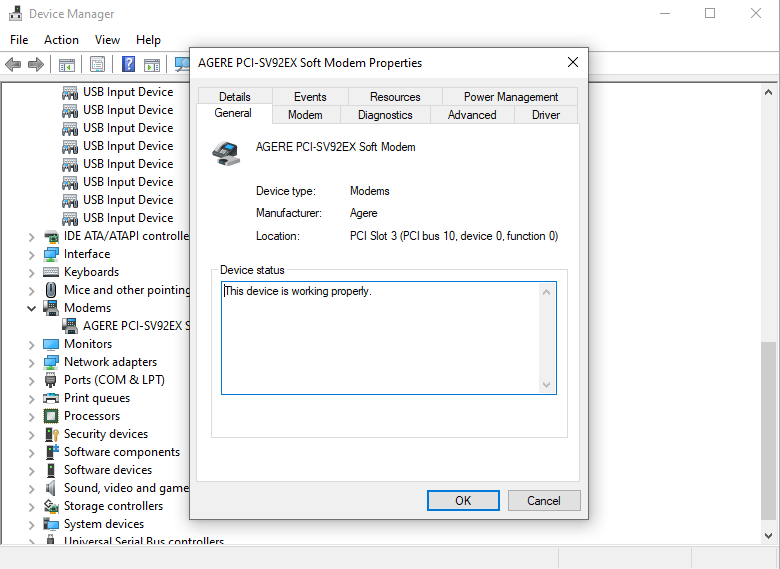Click the Keyboards category icon
780x569 pixels.
pyautogui.click(x=51, y=272)
